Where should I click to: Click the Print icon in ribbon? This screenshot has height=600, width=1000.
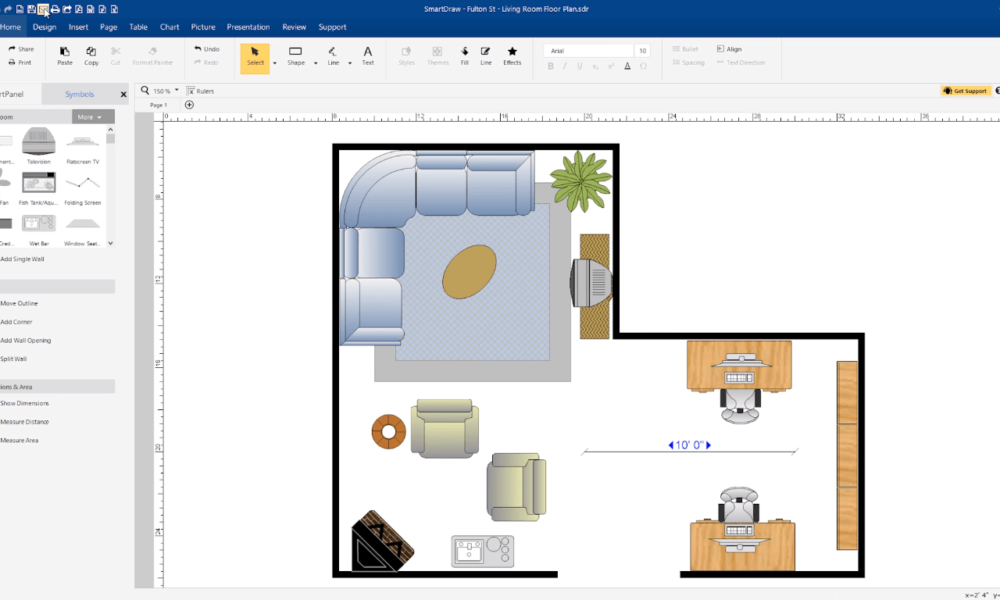(20, 62)
